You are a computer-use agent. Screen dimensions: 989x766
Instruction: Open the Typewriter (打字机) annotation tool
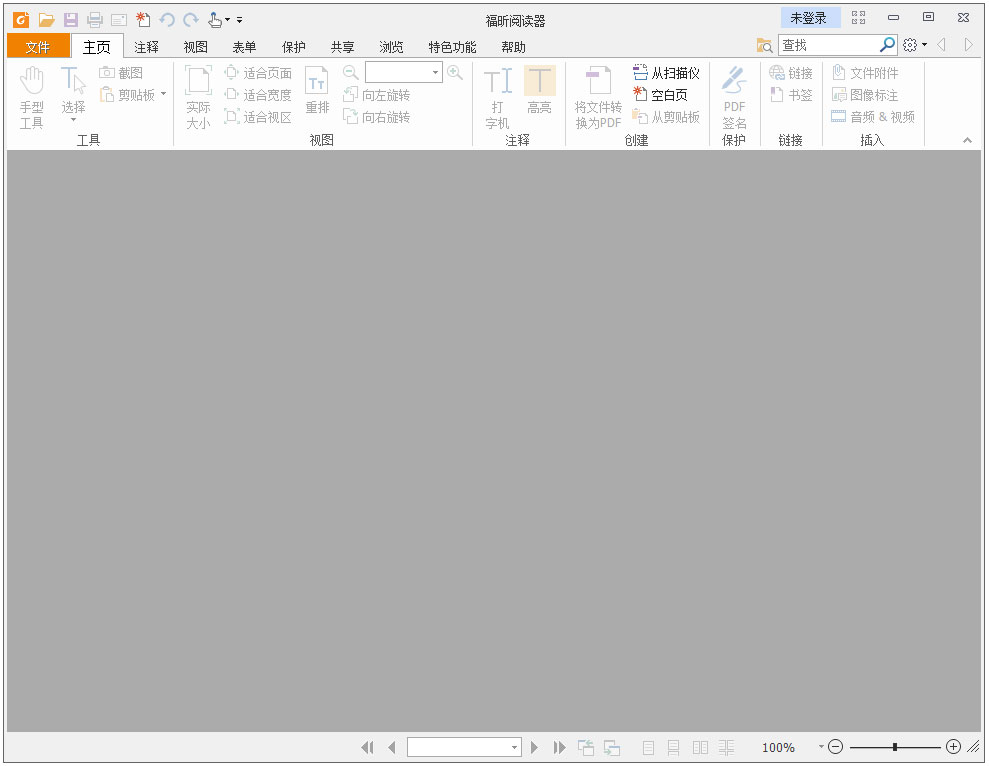(497, 95)
